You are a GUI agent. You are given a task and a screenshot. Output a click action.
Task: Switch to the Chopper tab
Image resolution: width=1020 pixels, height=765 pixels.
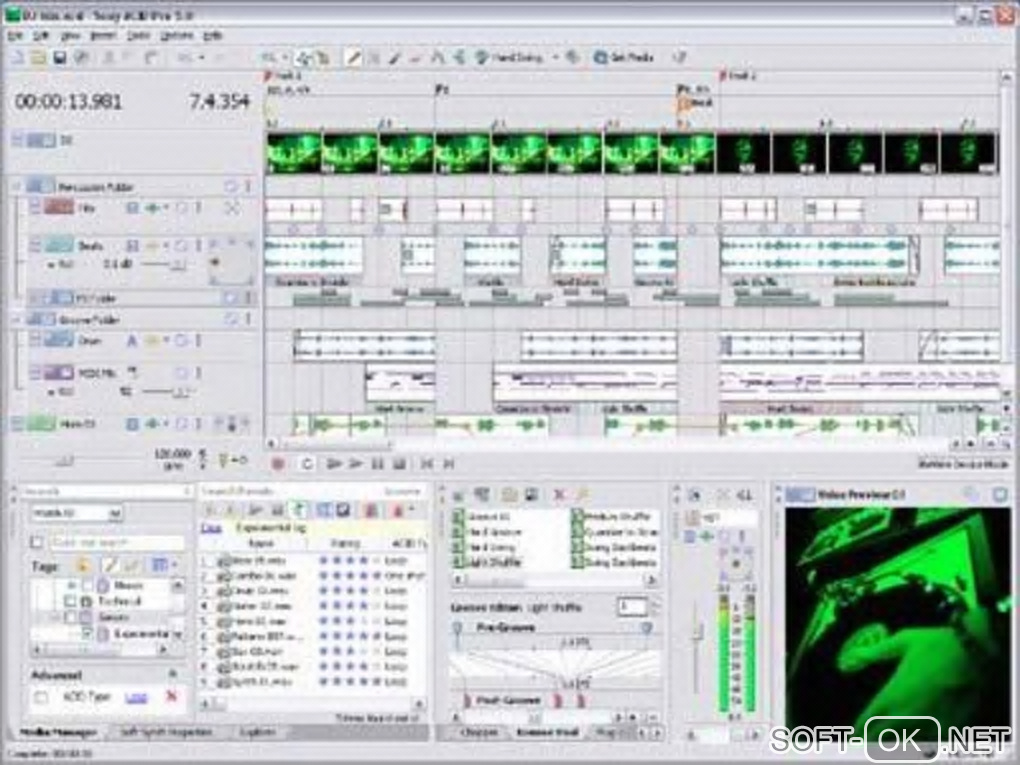point(479,732)
